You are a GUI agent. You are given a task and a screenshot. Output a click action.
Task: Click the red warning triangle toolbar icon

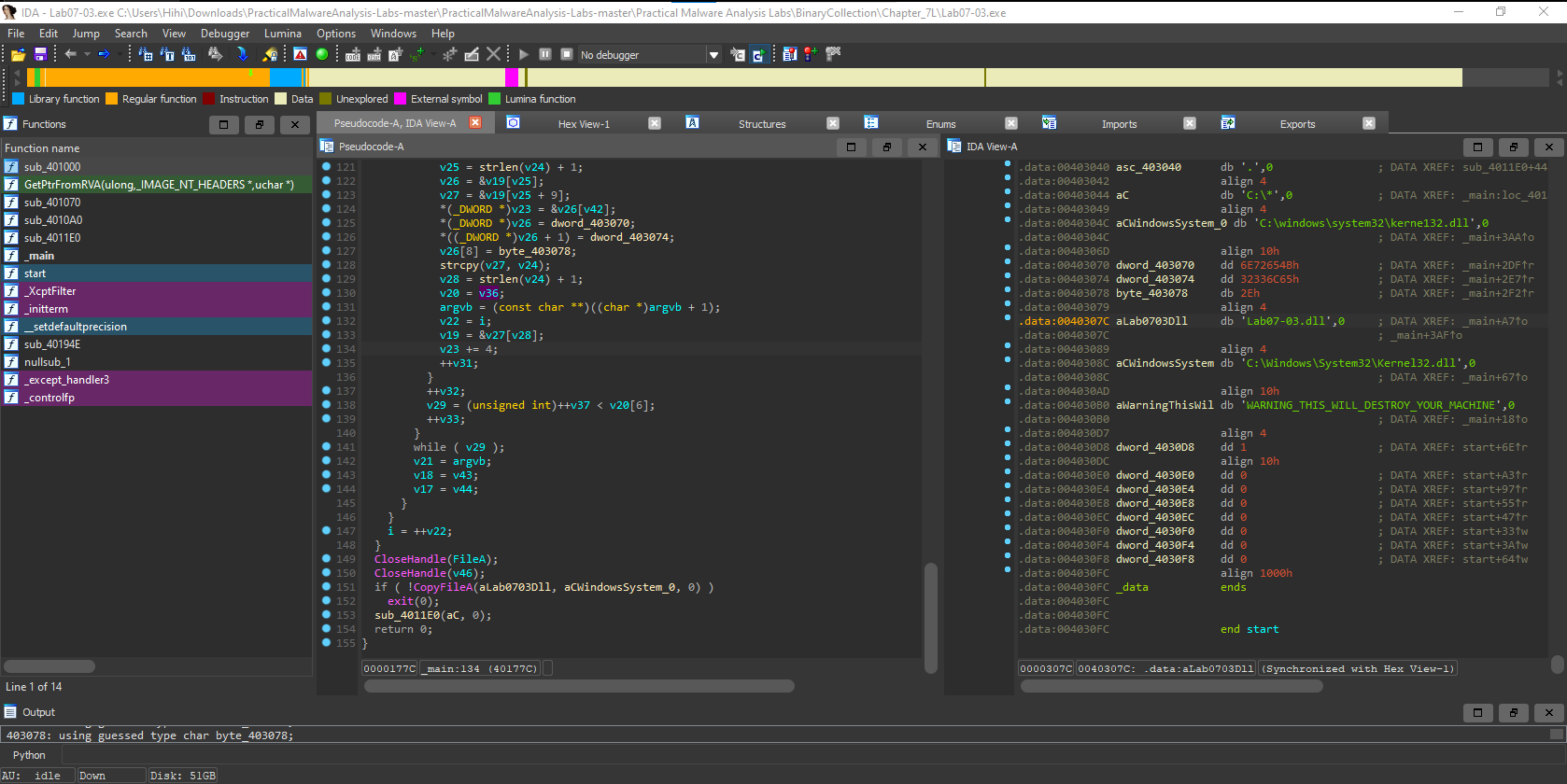tap(300, 54)
